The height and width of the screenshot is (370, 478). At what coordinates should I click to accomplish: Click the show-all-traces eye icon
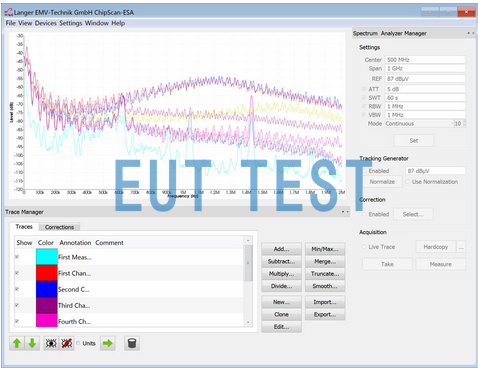pos(51,343)
